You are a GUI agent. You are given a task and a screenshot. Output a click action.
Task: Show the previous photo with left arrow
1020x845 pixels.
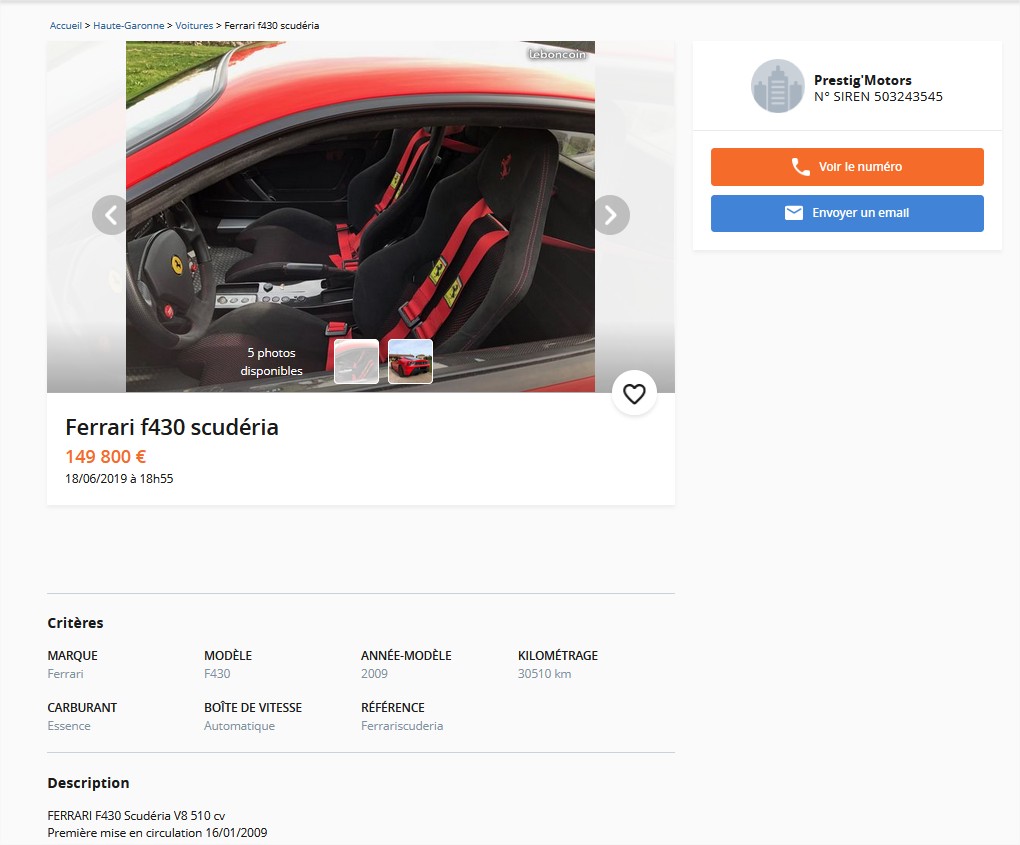pos(111,215)
